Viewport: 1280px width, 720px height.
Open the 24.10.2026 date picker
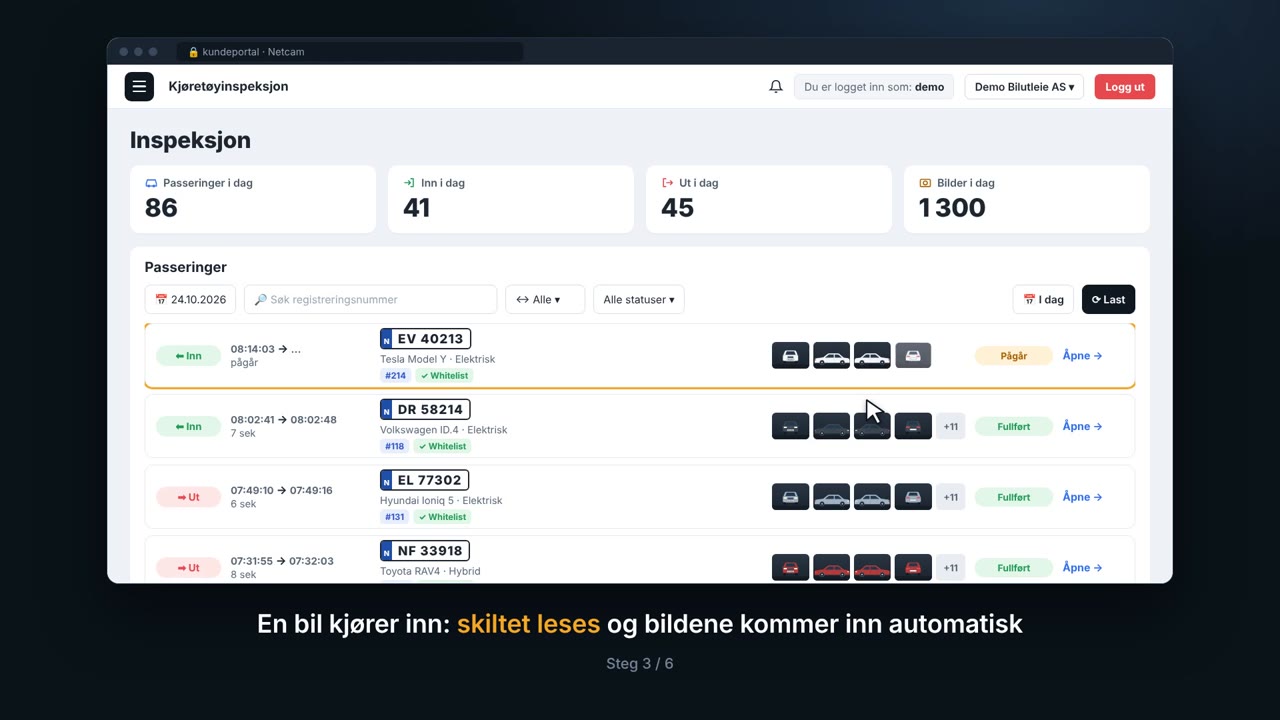(x=190, y=299)
